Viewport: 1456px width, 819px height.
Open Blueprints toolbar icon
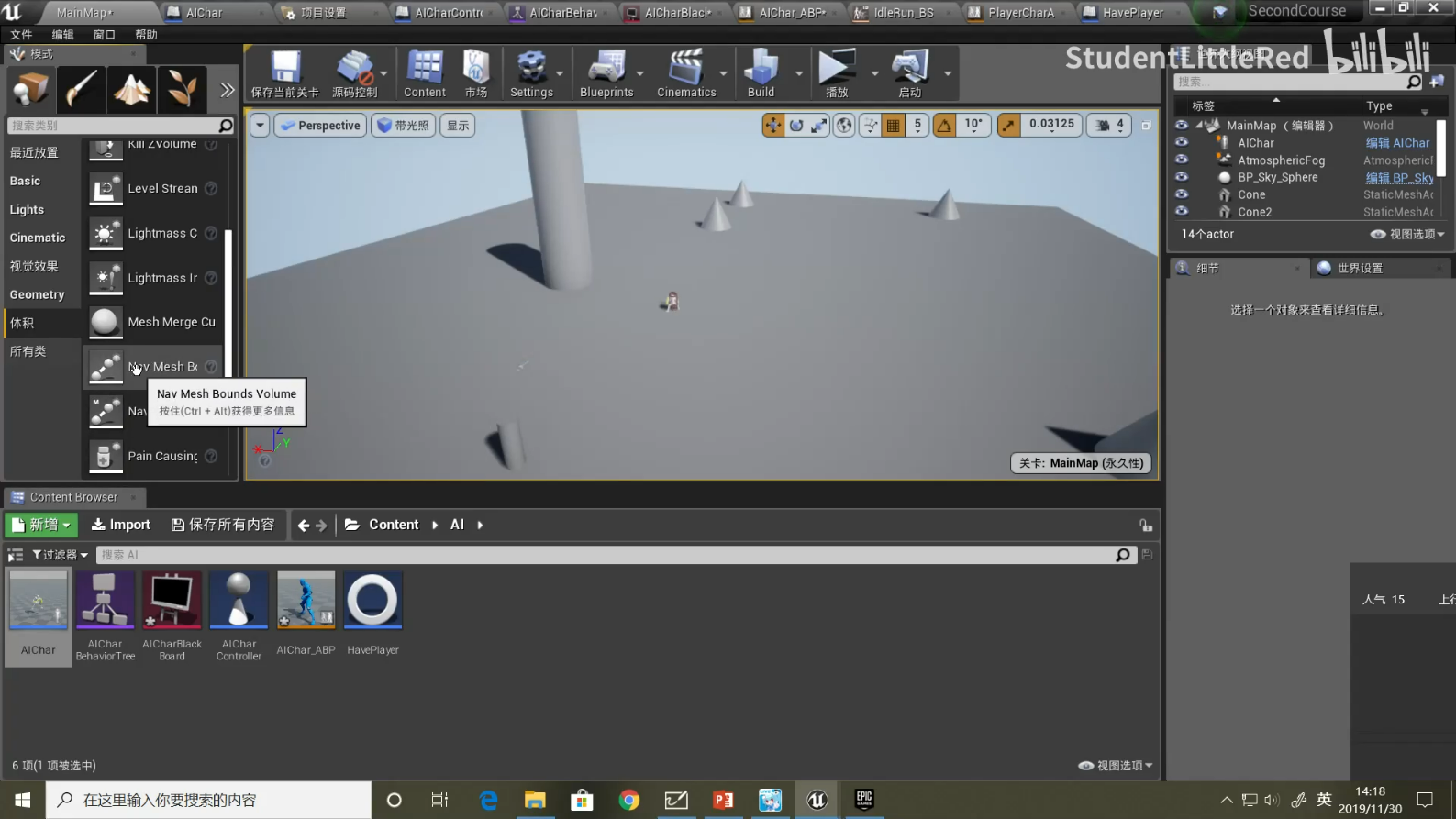(x=606, y=73)
